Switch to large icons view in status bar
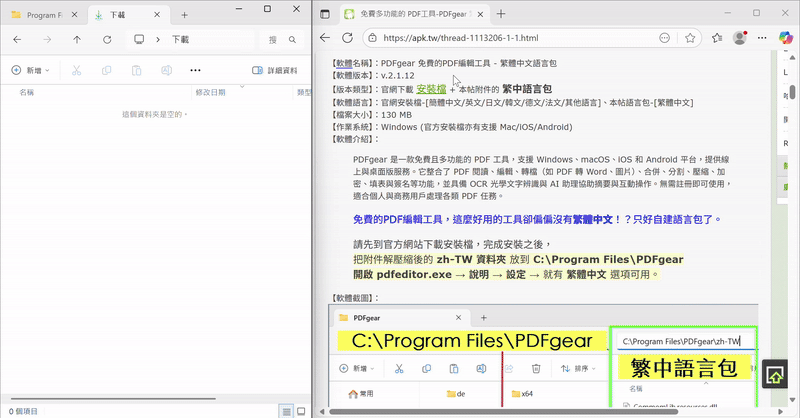Screen dimensions: 800x418 pos(301,411)
